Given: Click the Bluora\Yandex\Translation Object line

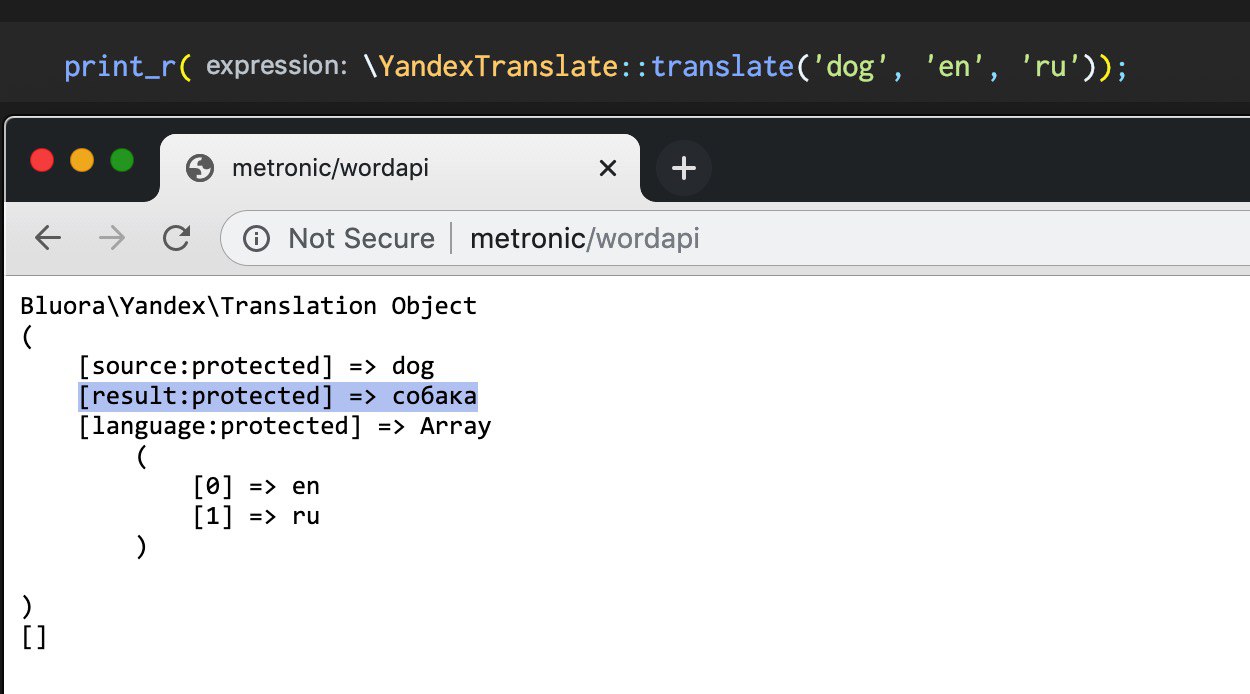Looking at the screenshot, I should pos(248,306).
